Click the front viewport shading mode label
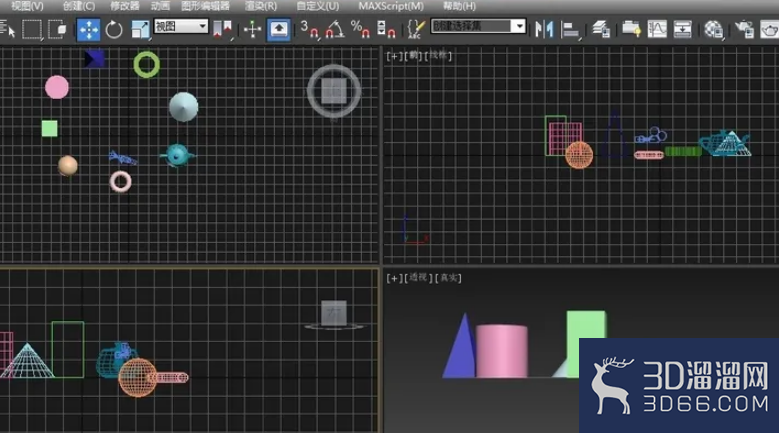Screen dimensions: 779x433 [x=438, y=56]
